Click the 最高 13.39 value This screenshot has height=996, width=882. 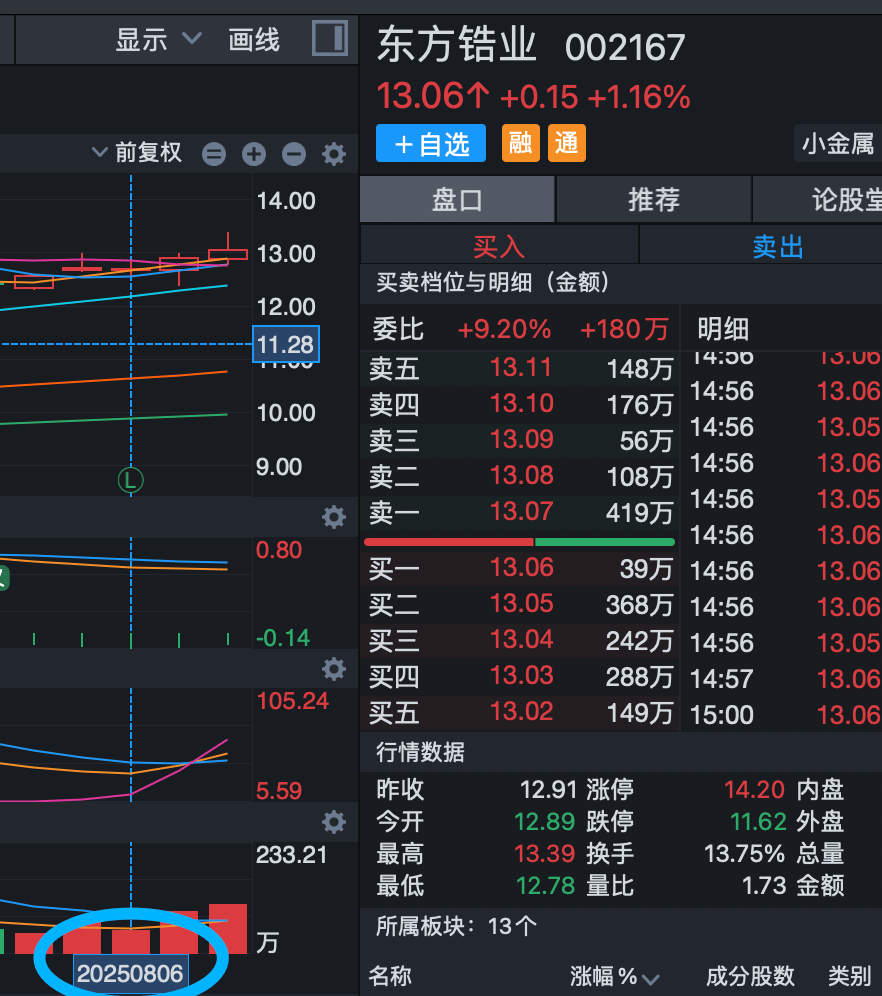545,854
